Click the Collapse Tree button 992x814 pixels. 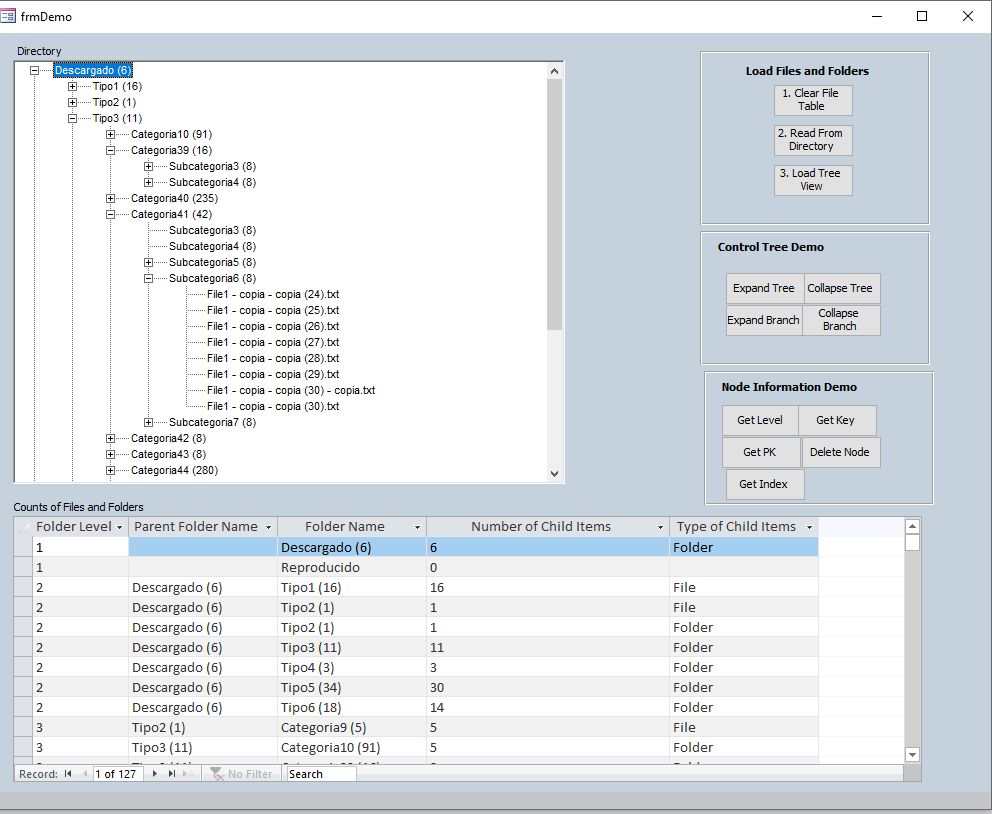841,288
